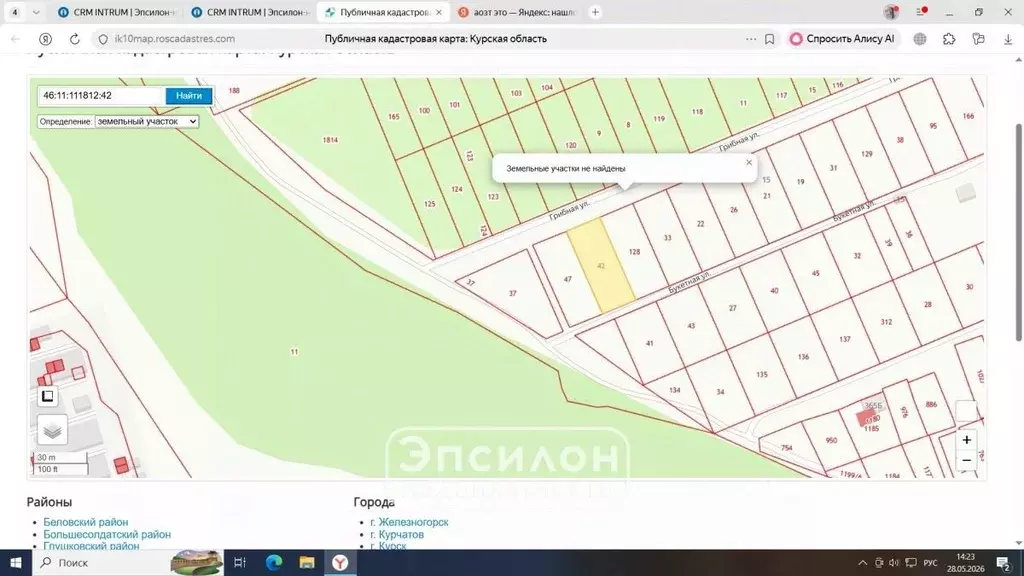The image size is (1024, 576).
Task: Click the ik10map.roscadastres.com address bar
Action: pyautogui.click(x=174, y=39)
